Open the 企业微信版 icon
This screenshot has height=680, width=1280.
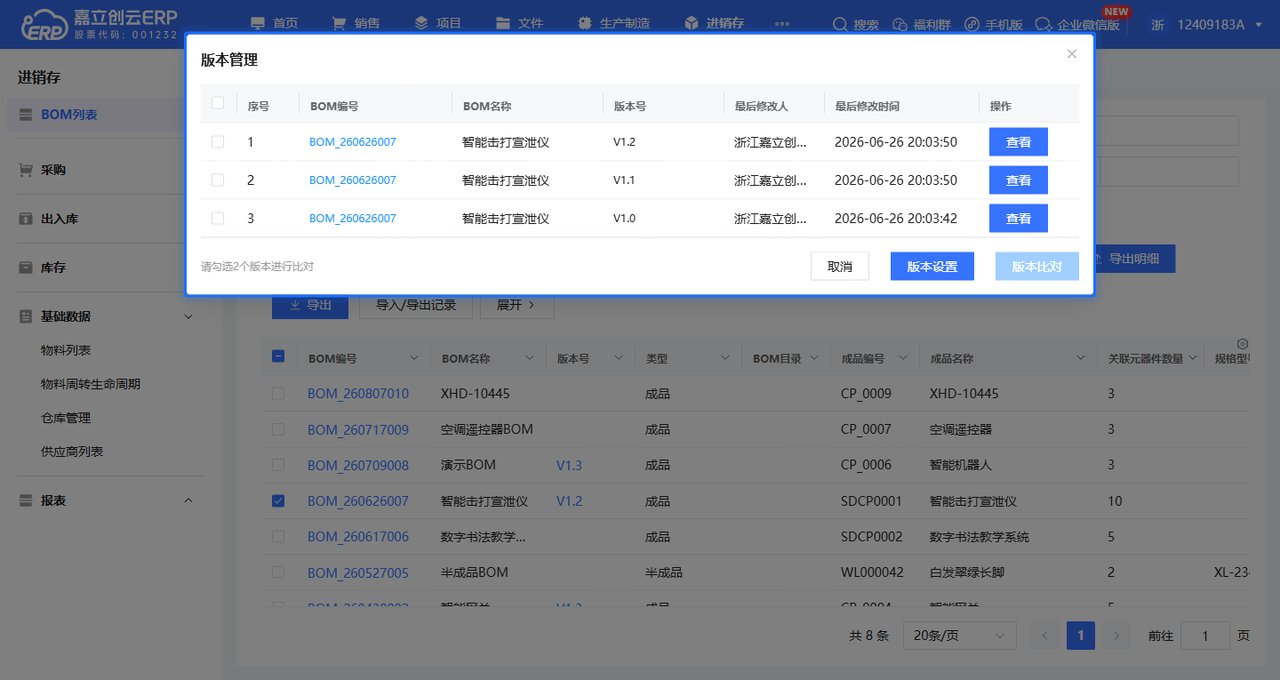point(1043,24)
